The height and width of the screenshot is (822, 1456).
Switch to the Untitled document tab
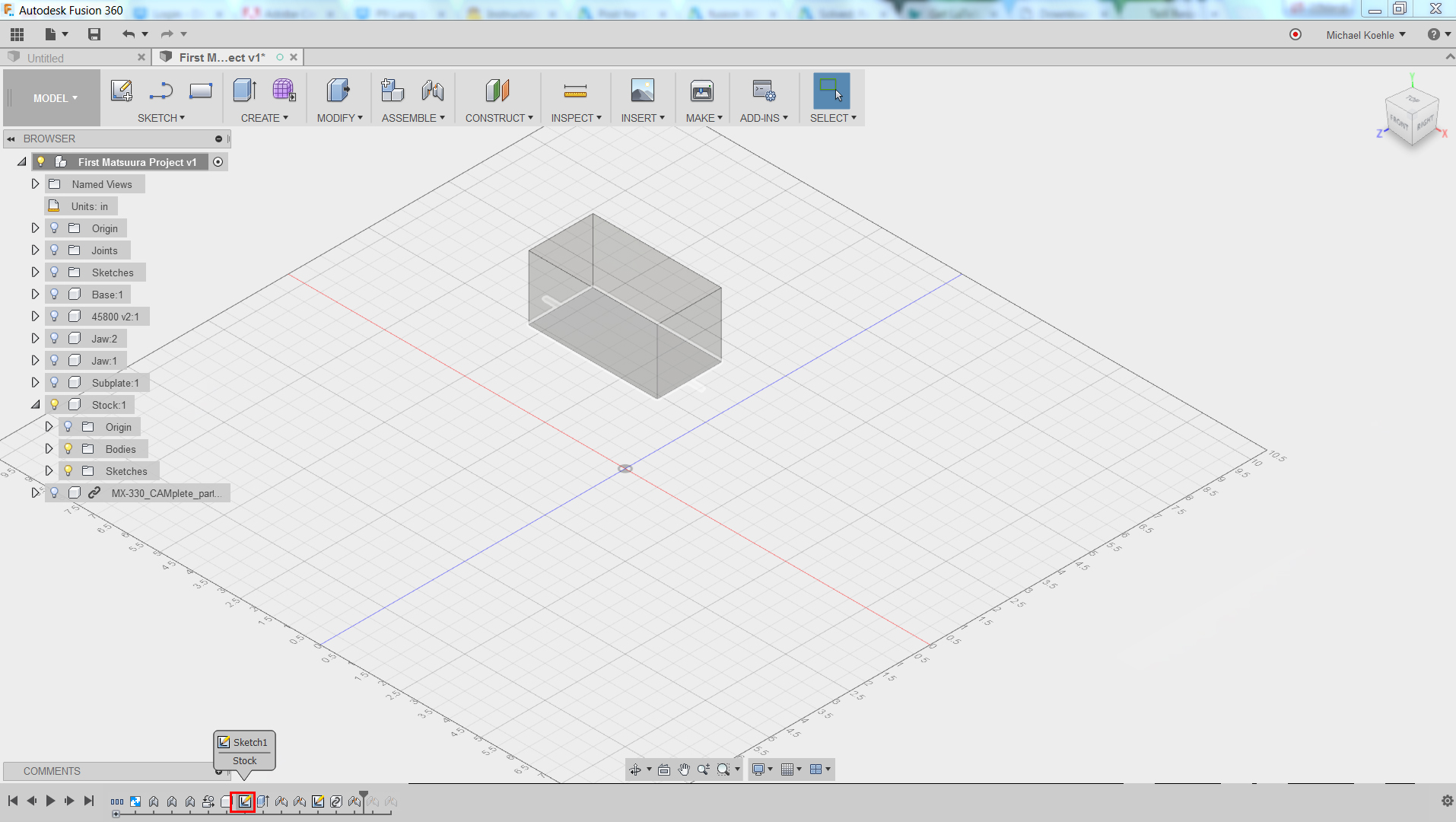coord(46,58)
